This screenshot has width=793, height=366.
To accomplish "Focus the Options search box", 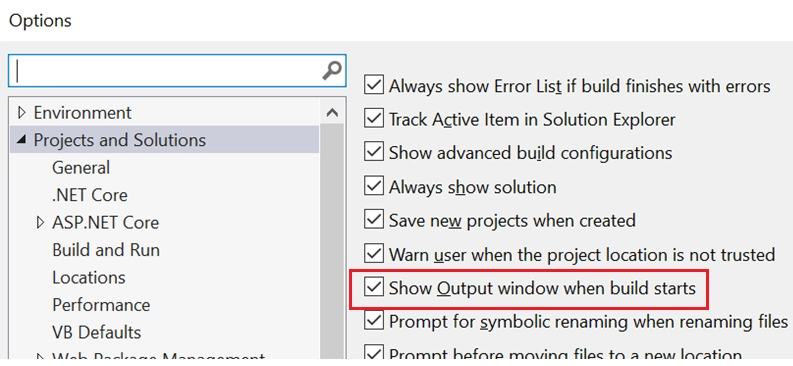I will pyautogui.click(x=177, y=70).
